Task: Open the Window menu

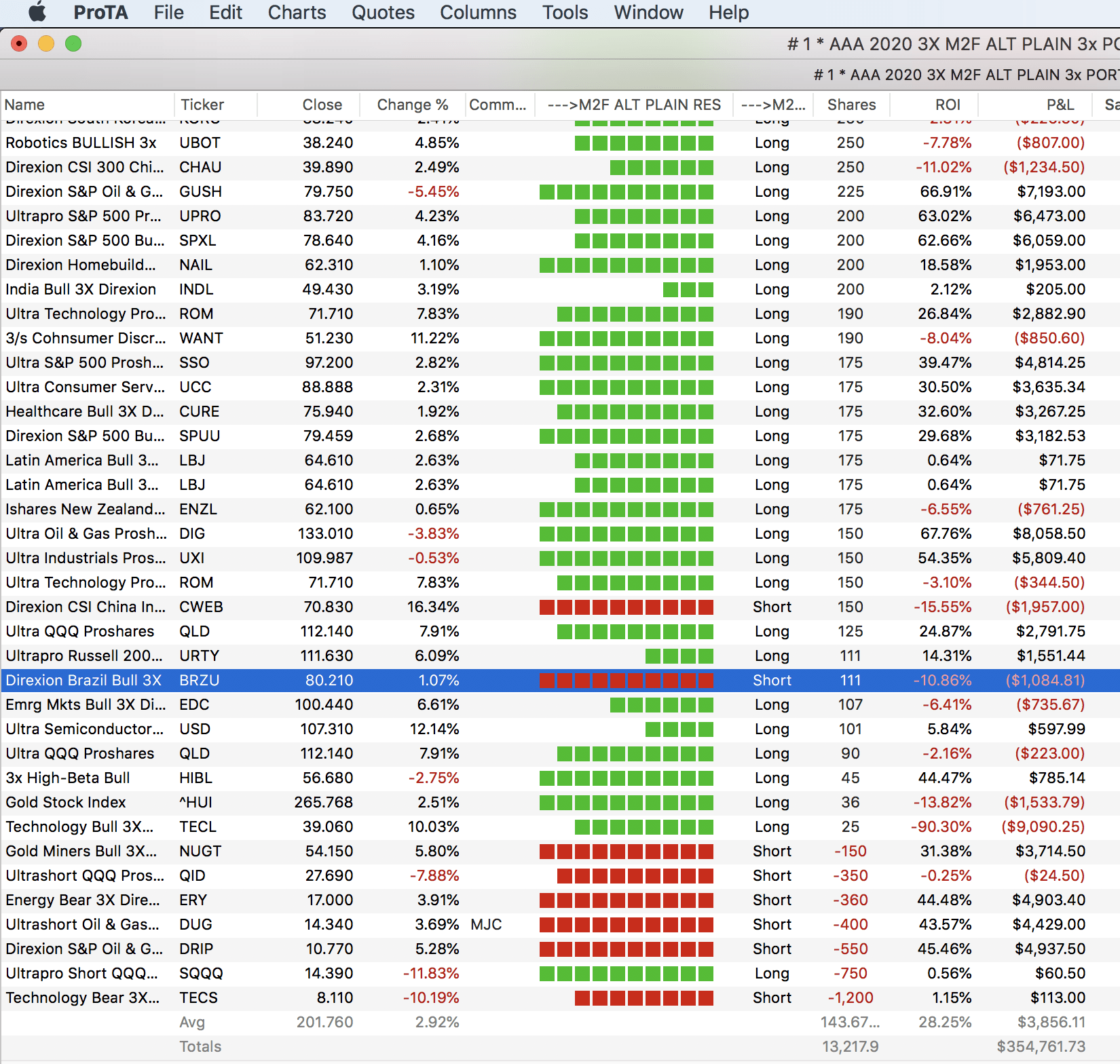Action: click(x=648, y=12)
